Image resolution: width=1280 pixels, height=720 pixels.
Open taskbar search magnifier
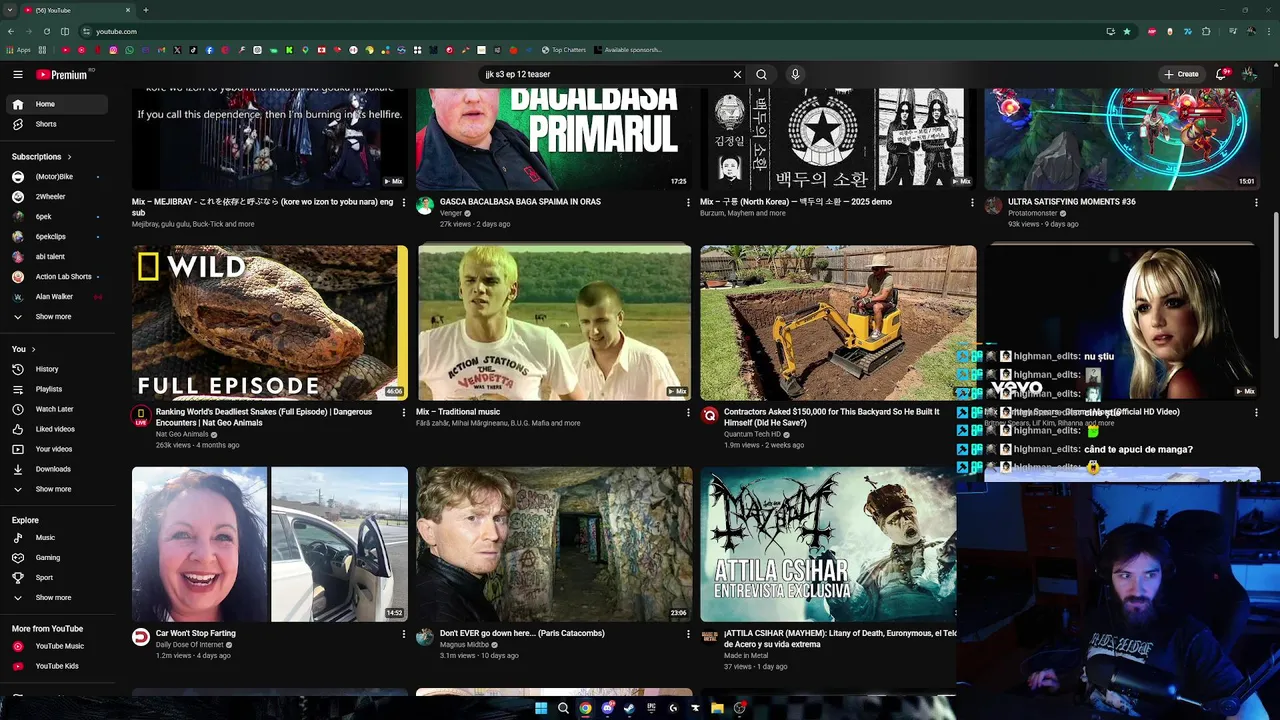click(563, 708)
